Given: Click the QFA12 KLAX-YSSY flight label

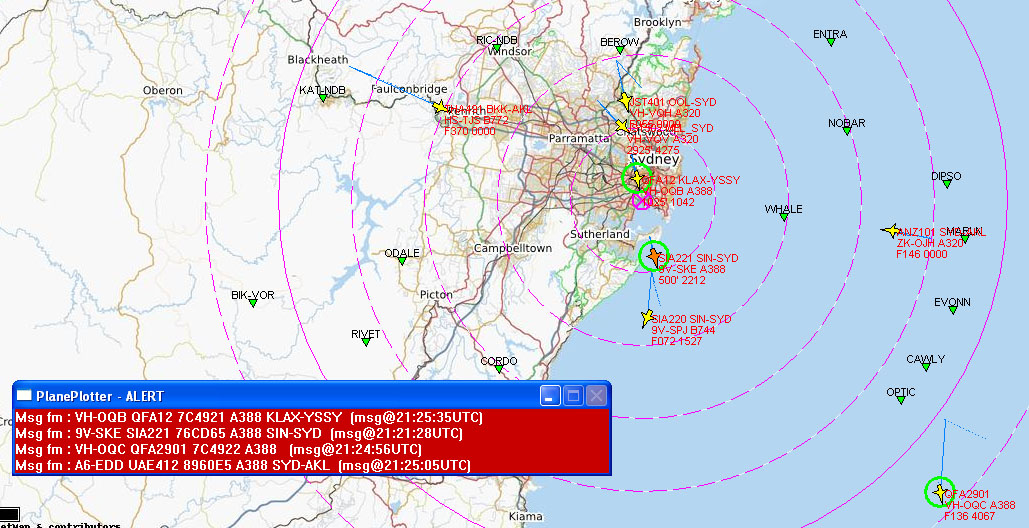Looking at the screenshot, I should (690, 180).
